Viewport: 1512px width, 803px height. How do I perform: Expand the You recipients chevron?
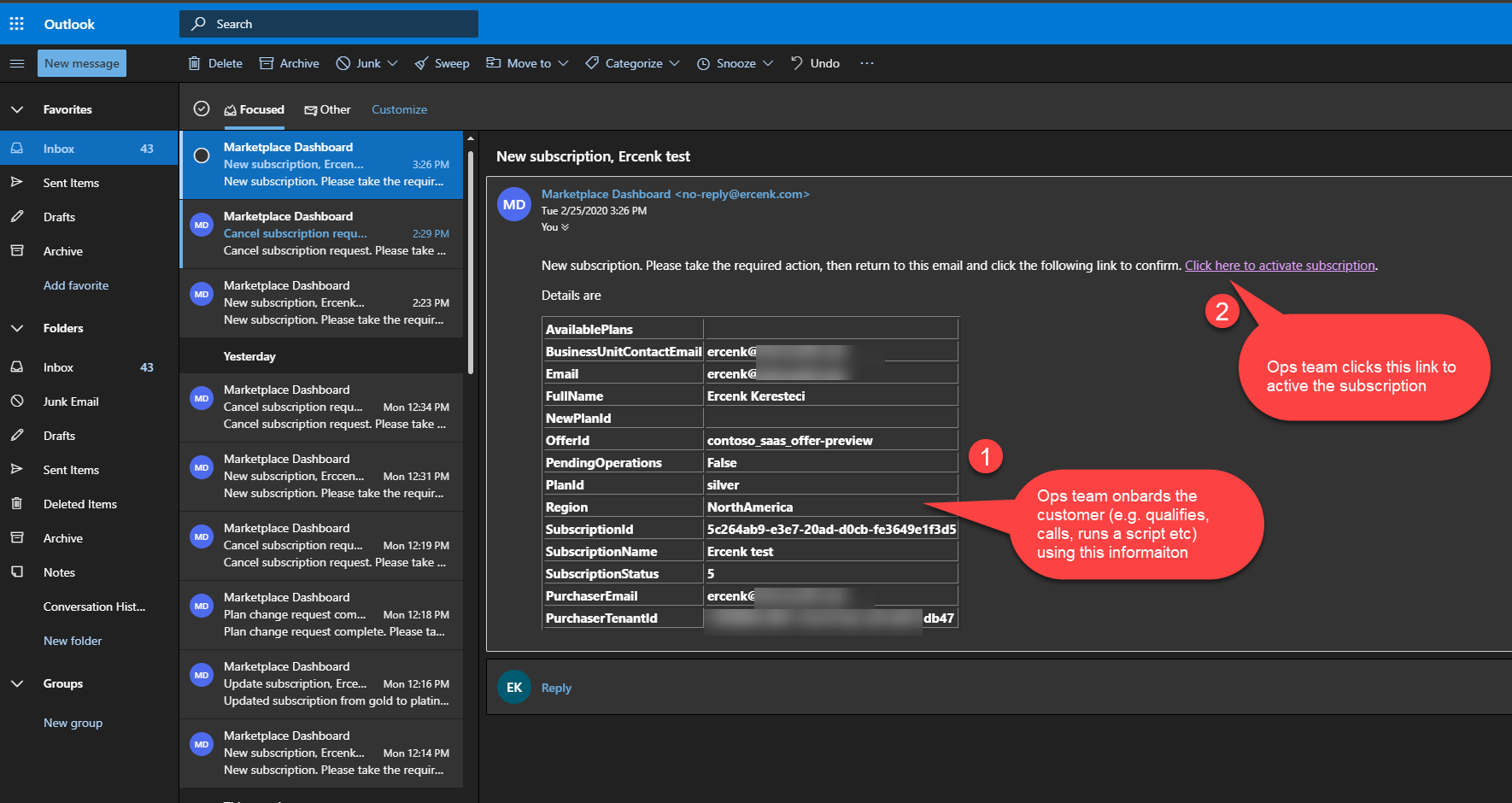565,227
